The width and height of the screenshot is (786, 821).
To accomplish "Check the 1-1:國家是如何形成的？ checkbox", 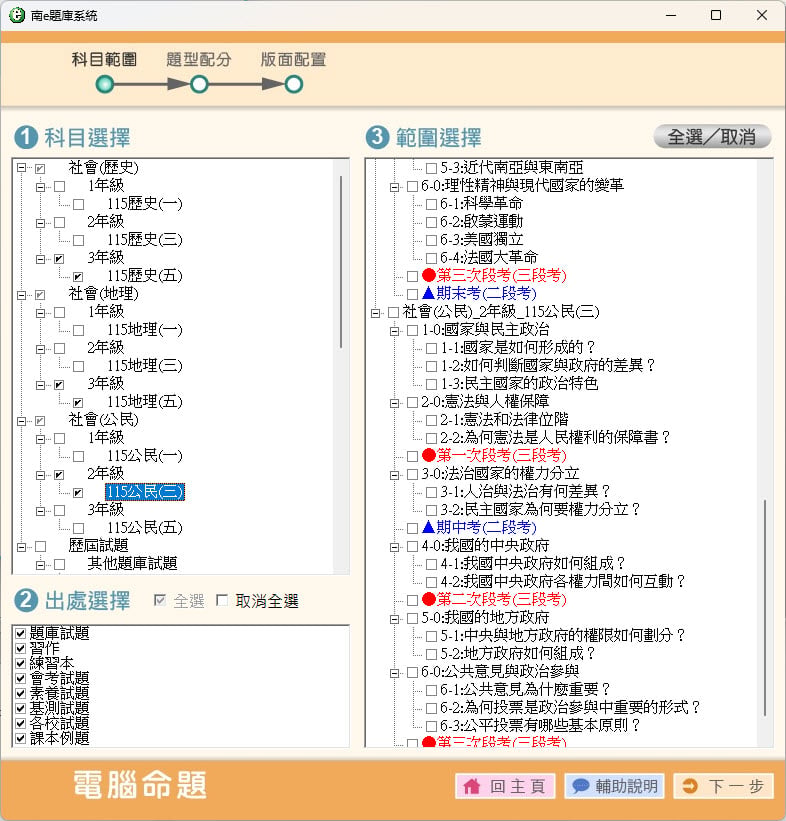I will pos(431,348).
